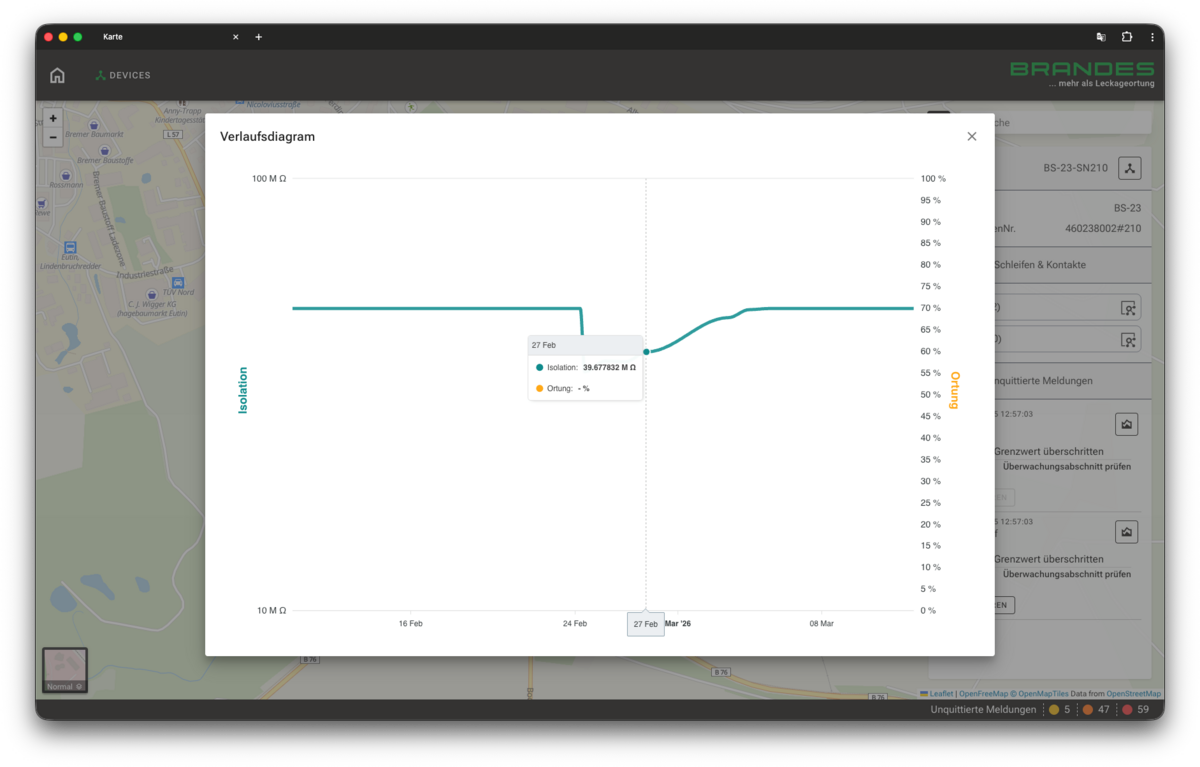Toggle the Isolation series label
Screen dimensions: 1200x767
click(242, 390)
